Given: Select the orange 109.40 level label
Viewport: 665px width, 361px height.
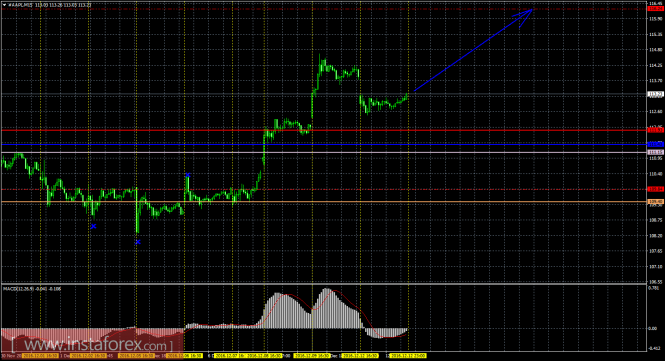Looking at the screenshot, I should click(655, 201).
